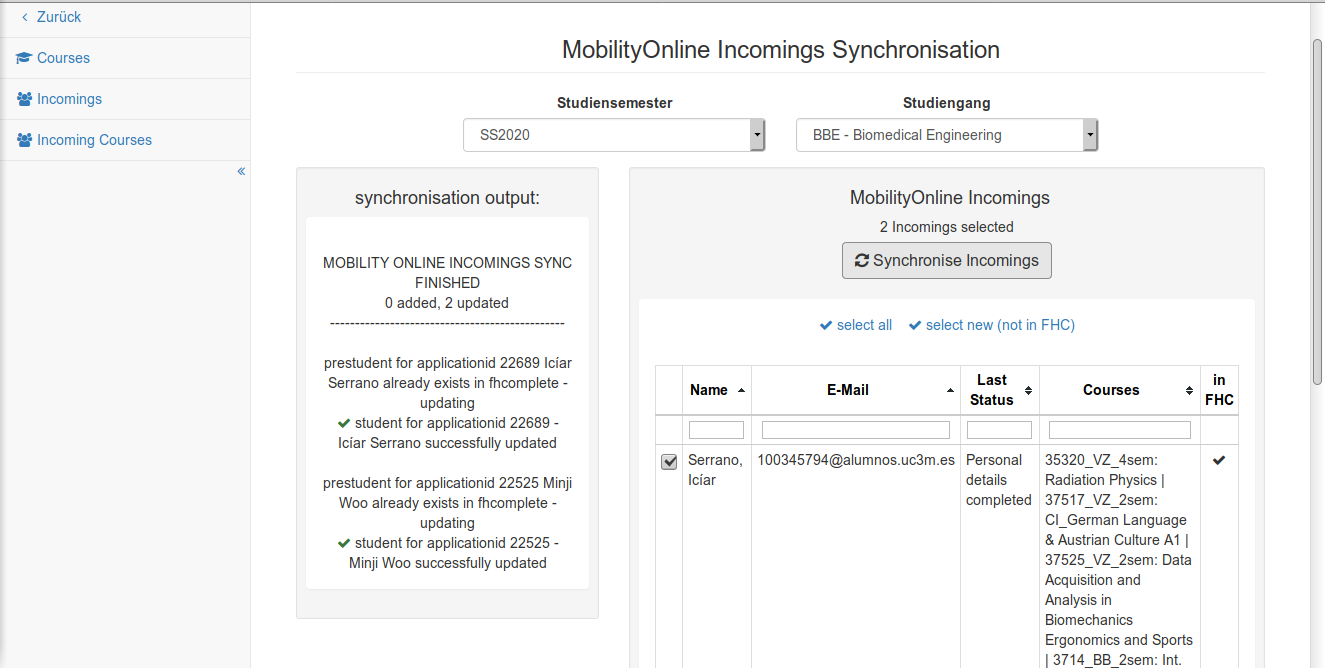The width and height of the screenshot is (1325, 668).
Task: Go back using the Zurück link
Action: pos(52,17)
